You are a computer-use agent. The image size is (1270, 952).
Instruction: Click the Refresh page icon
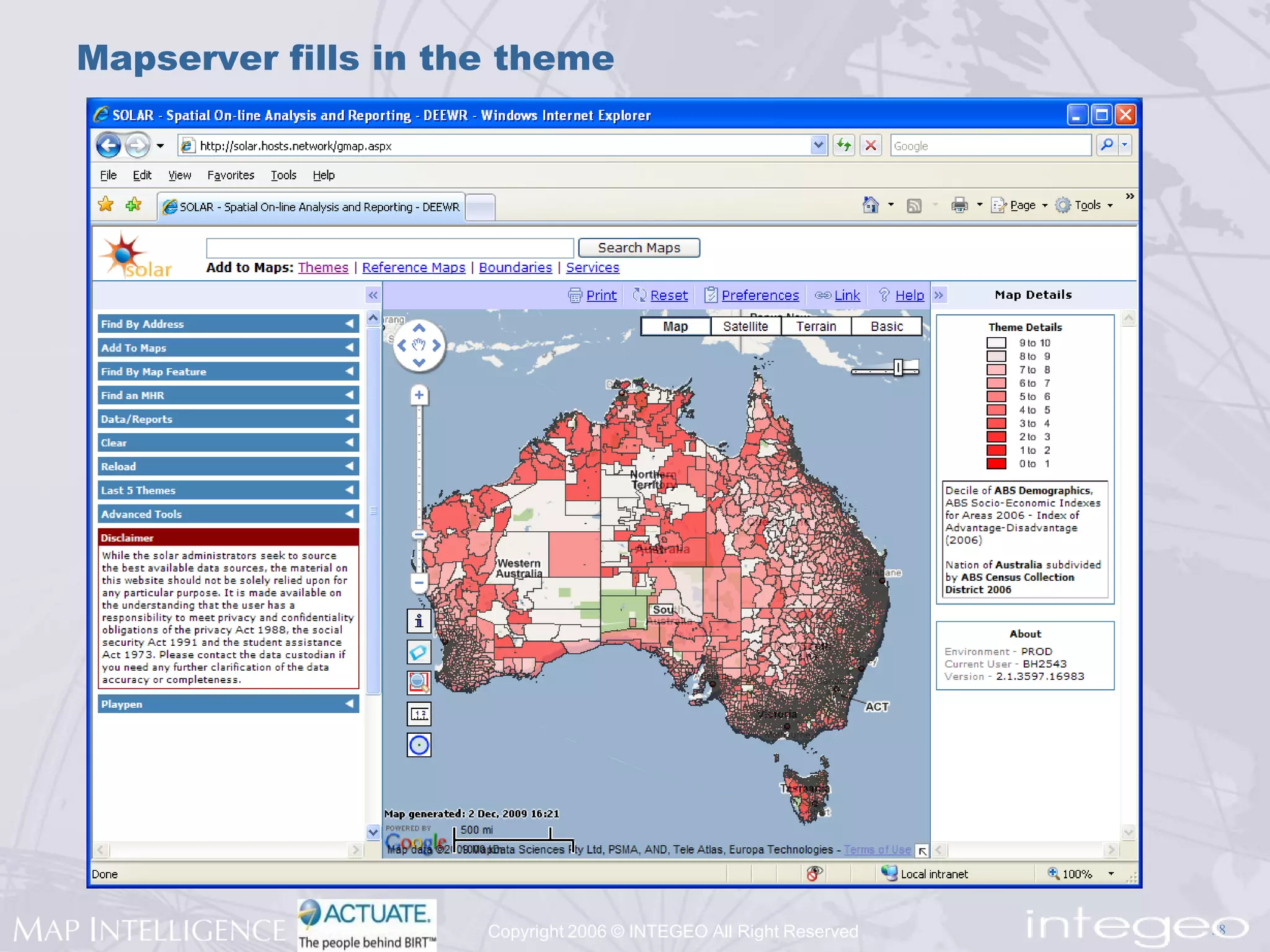(844, 145)
